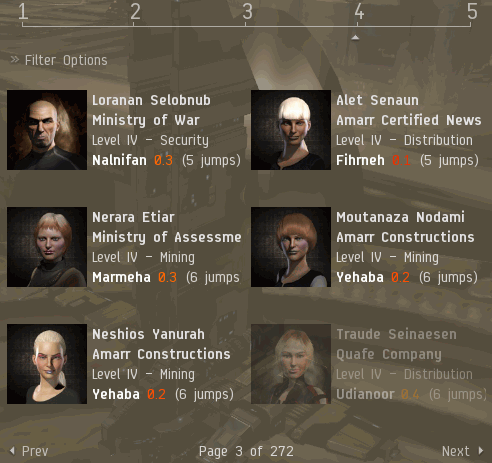The width and height of the screenshot is (492, 463).
Task: Click the Ministry of War corporation name
Action: [x=146, y=120]
